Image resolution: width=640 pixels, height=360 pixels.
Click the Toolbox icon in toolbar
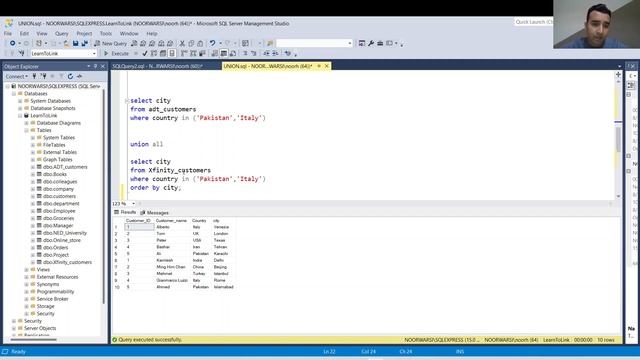point(380,43)
